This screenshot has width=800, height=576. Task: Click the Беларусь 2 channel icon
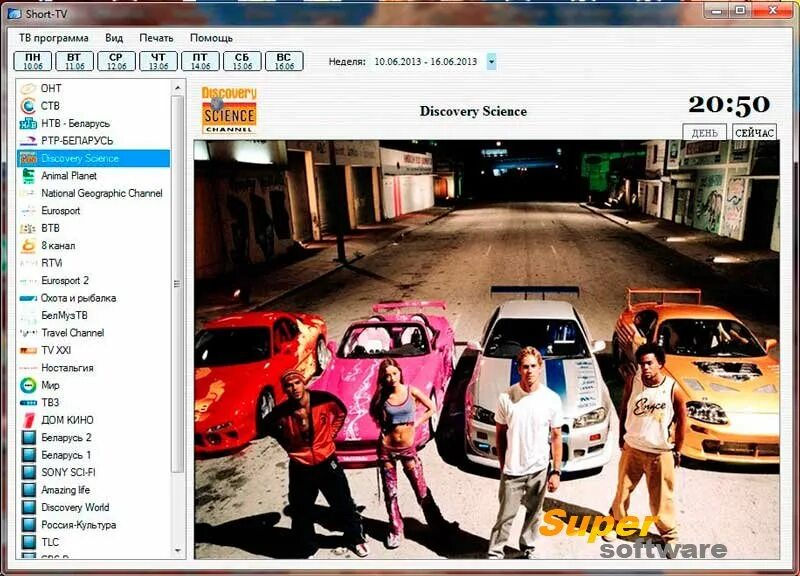coord(29,437)
